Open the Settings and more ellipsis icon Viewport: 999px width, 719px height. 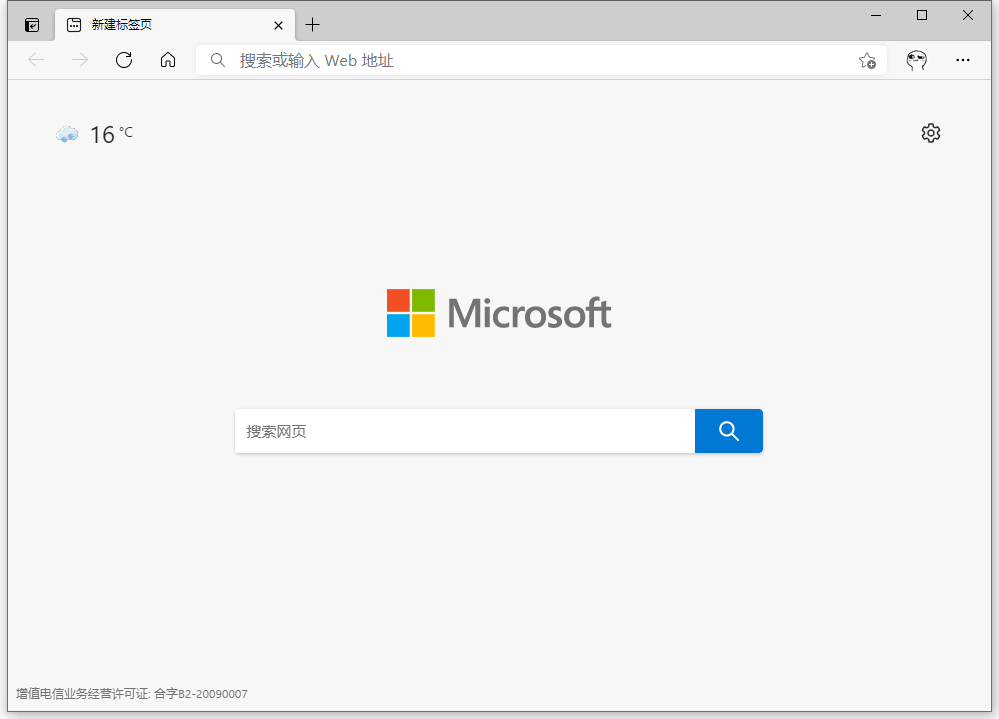[962, 60]
